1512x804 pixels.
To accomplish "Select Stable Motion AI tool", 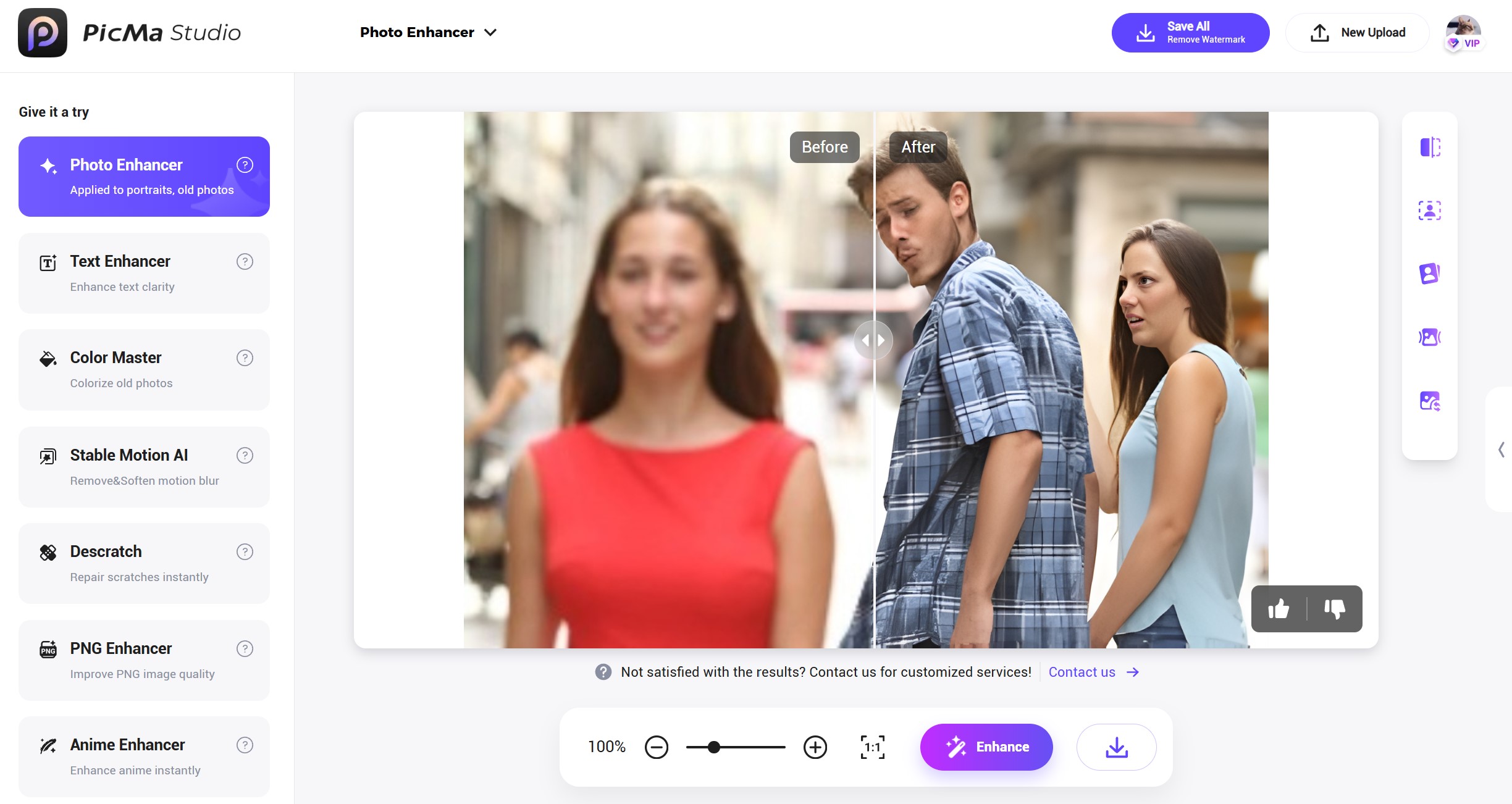I will tap(144, 467).
